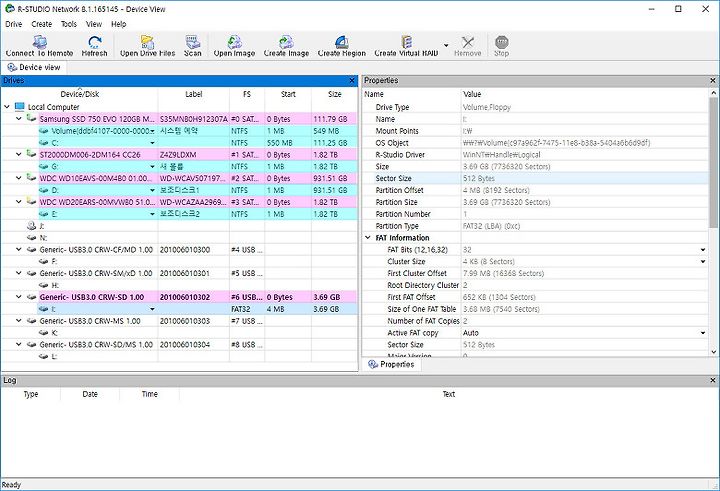Open the Create menu
The image size is (720, 491).
point(41,24)
